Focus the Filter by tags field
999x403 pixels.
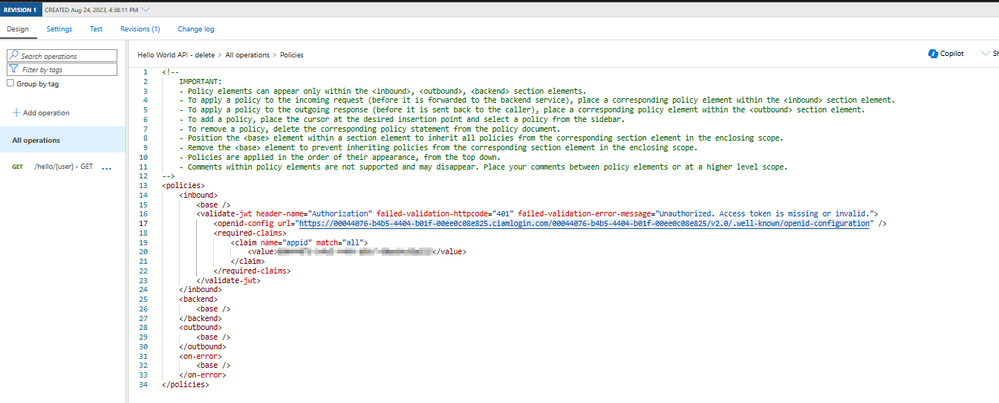[x=62, y=69]
